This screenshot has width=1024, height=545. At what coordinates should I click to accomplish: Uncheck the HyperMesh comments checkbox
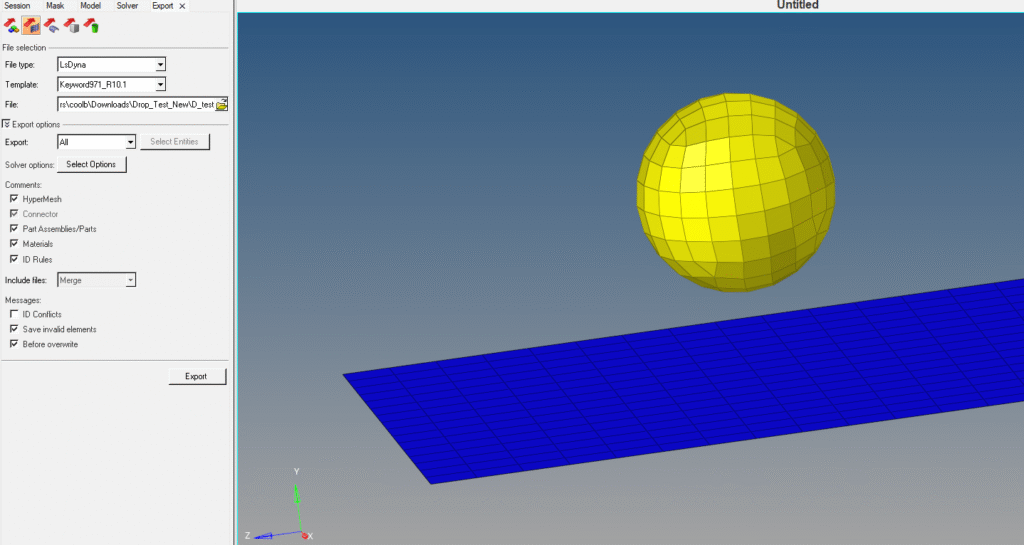(14, 199)
